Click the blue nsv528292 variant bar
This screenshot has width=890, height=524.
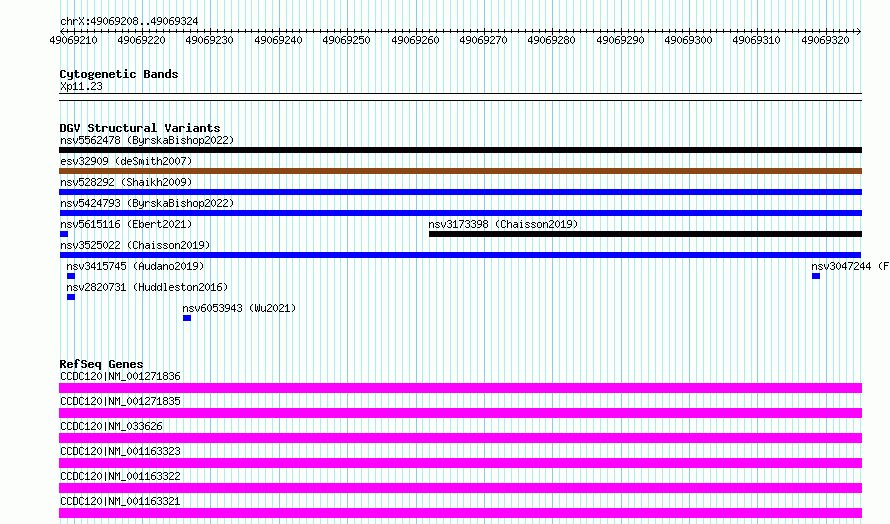pos(460,192)
